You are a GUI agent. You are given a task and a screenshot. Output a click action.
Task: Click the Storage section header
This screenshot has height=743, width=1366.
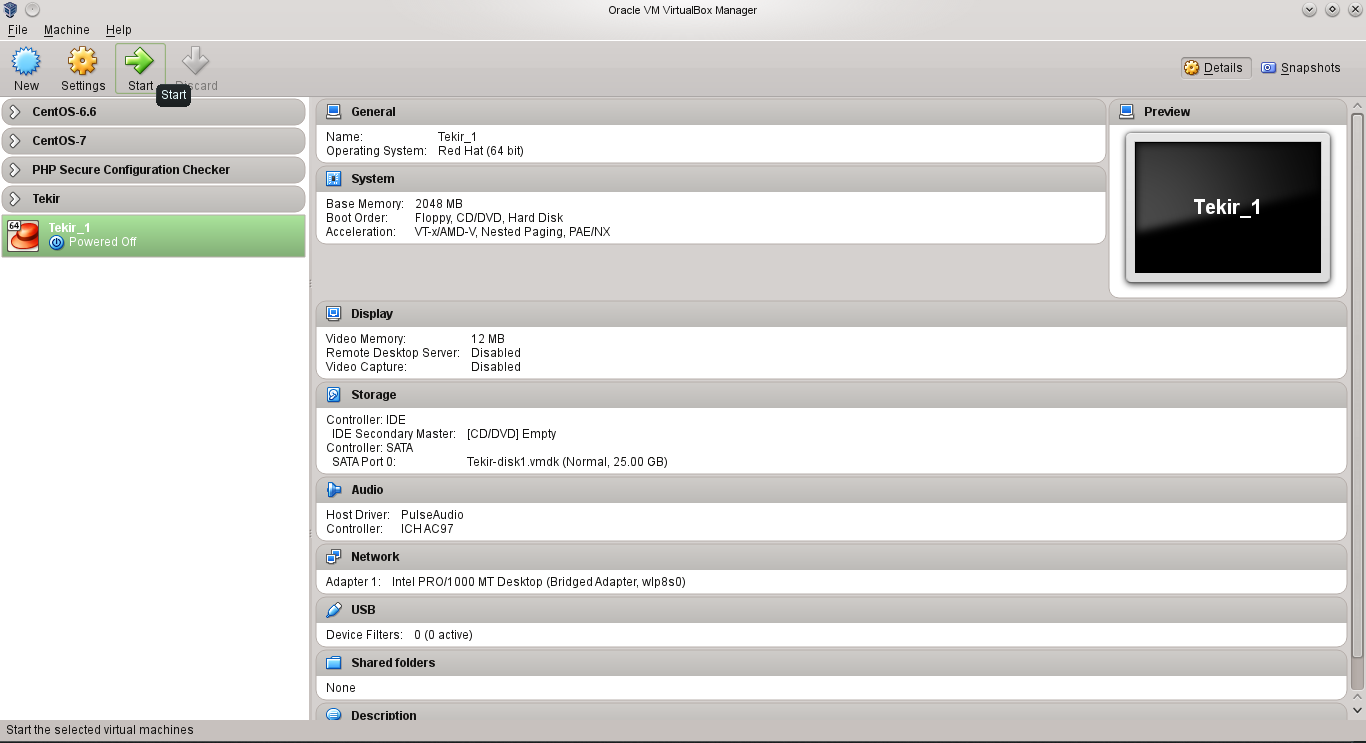click(x=832, y=395)
